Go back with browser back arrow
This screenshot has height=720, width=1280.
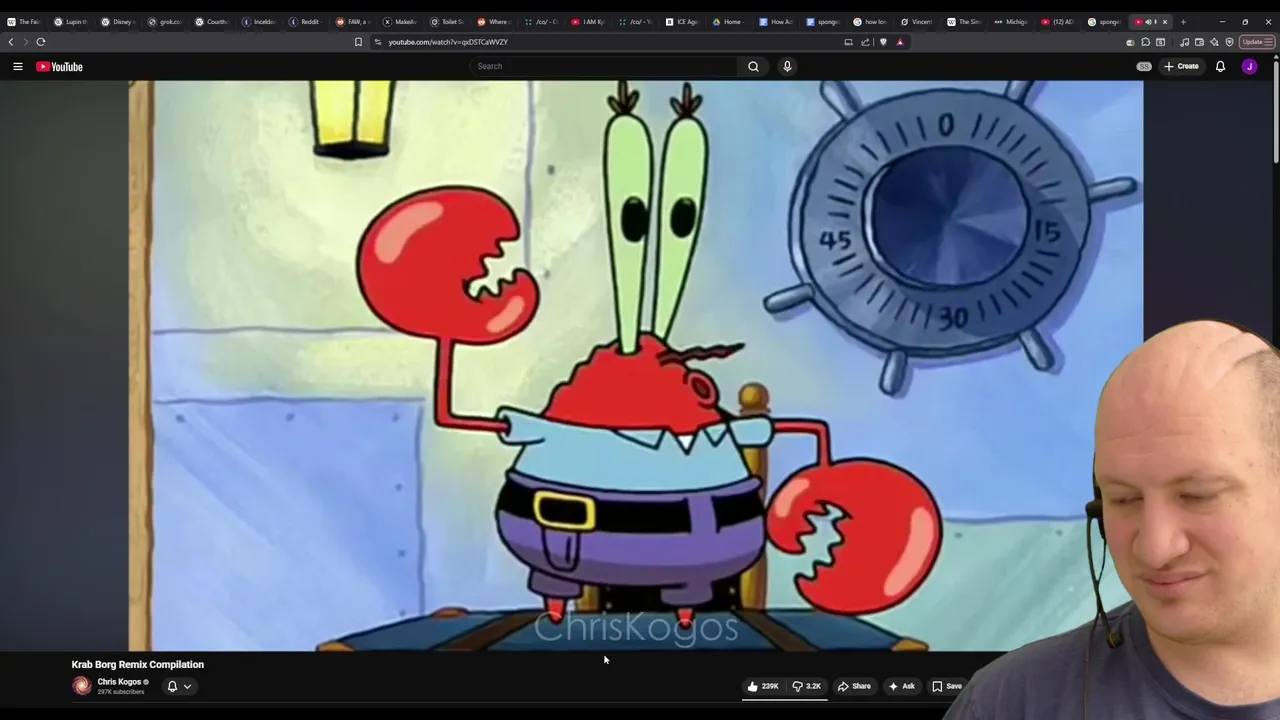point(11,42)
